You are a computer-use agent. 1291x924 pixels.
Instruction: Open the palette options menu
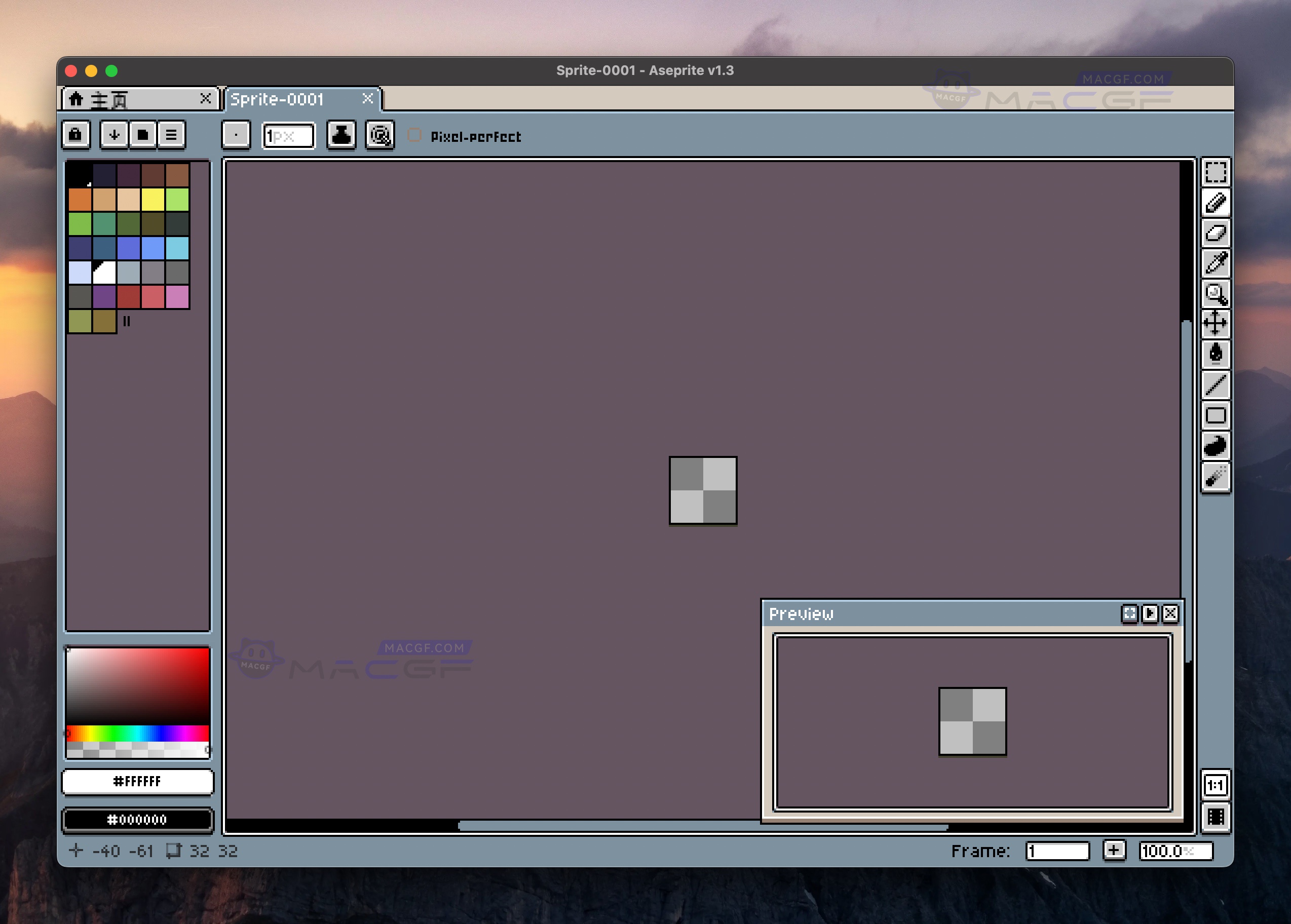[171, 135]
